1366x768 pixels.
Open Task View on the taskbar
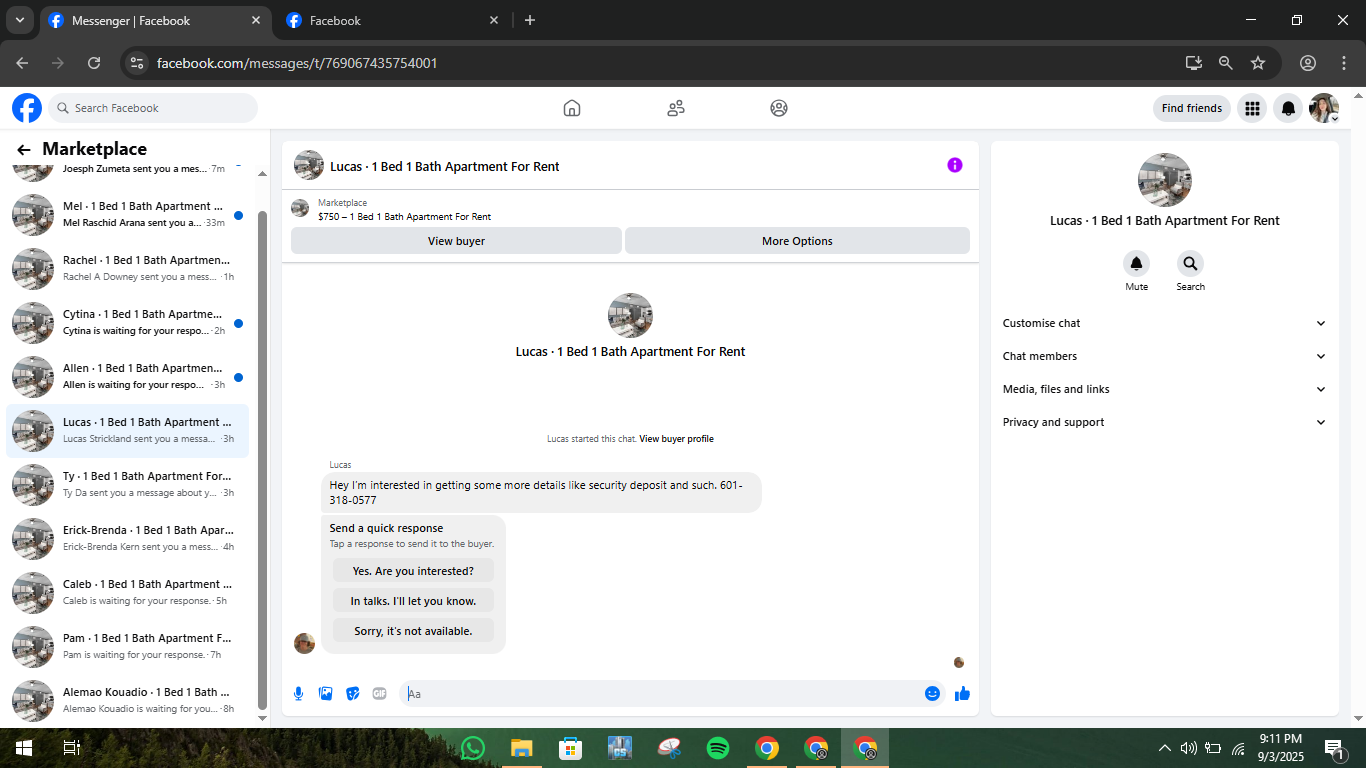[71, 748]
